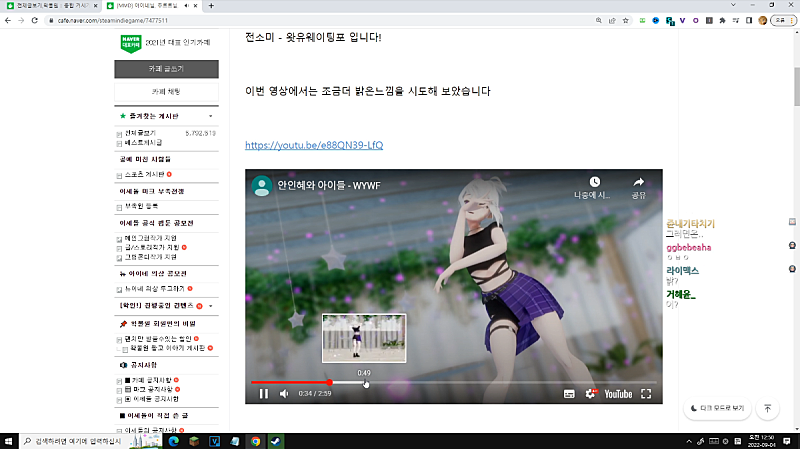The image size is (800, 449).
Task: Click the video channel avatar
Action: click(x=262, y=186)
